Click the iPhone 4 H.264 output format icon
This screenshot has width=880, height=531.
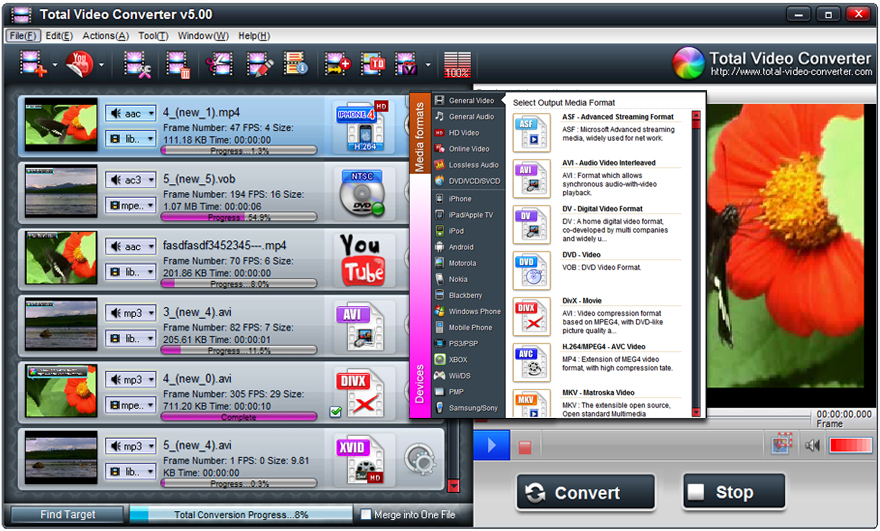pos(363,127)
